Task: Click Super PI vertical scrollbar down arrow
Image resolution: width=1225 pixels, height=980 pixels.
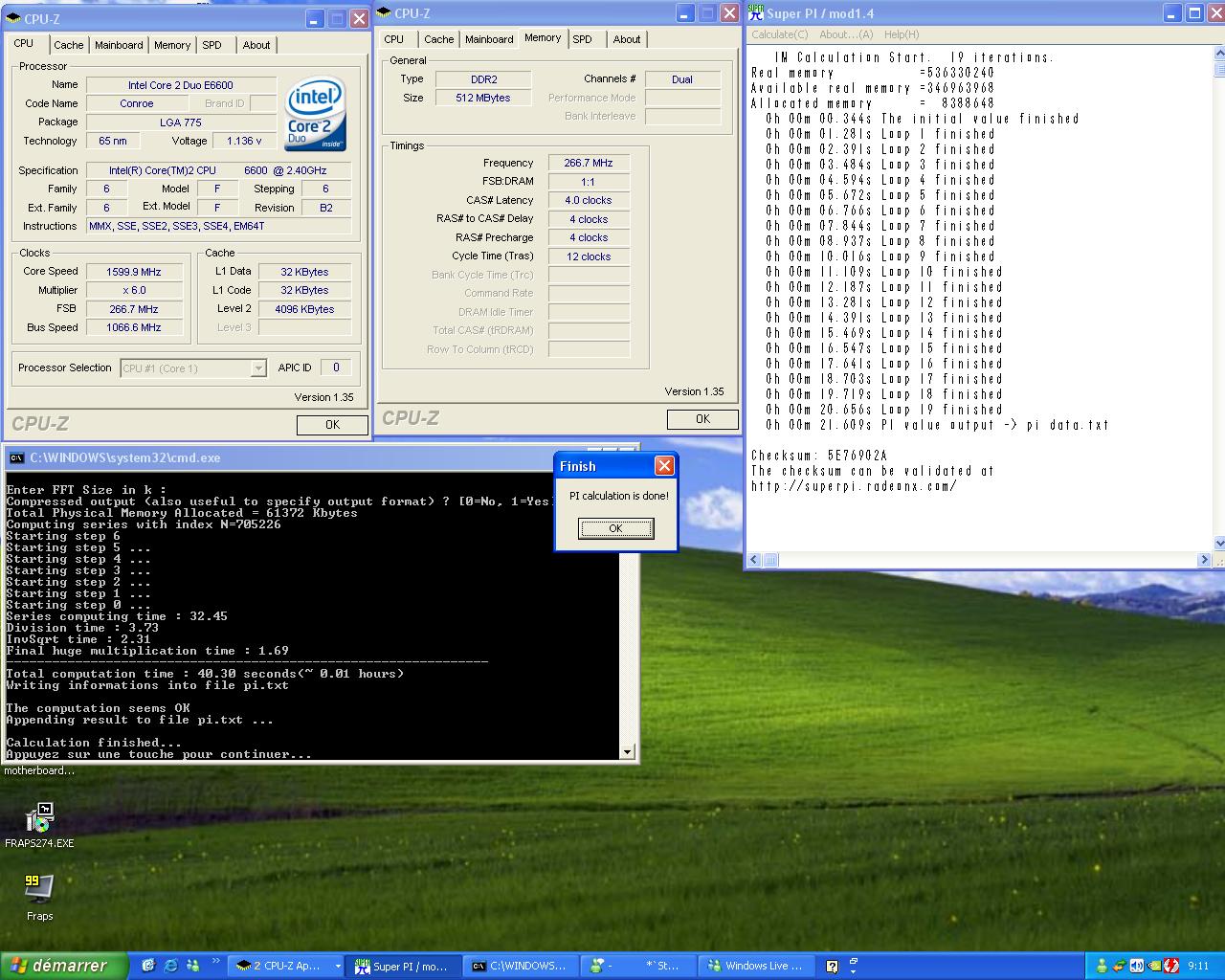Action: pos(1219,544)
